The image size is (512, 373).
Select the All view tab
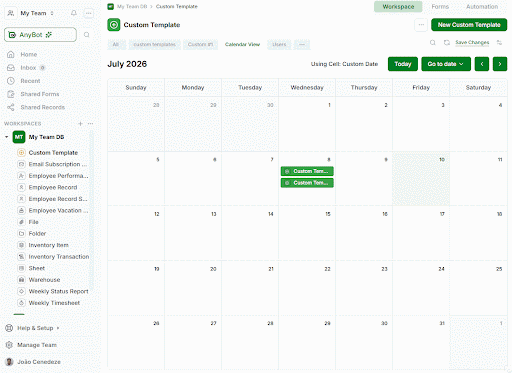coord(116,44)
